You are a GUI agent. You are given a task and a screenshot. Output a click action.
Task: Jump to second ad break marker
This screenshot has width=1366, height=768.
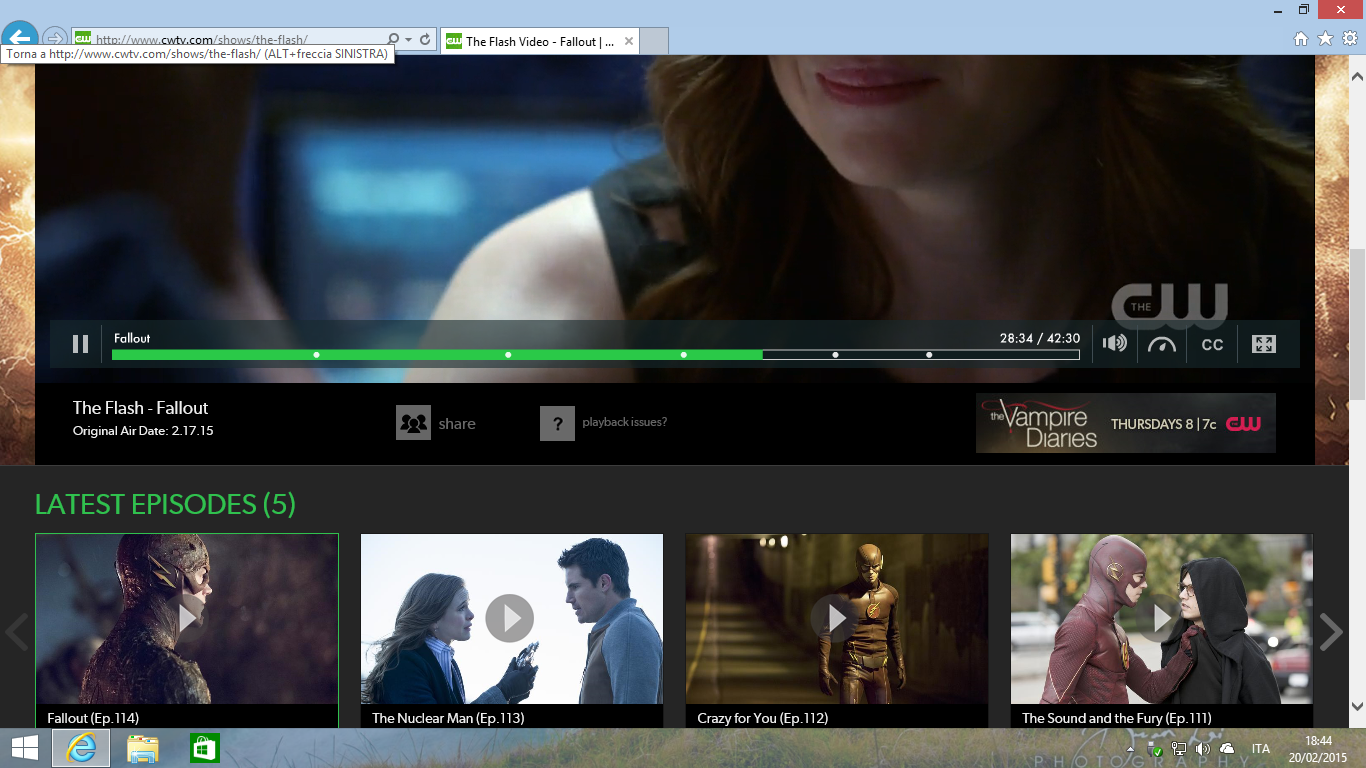tap(508, 355)
